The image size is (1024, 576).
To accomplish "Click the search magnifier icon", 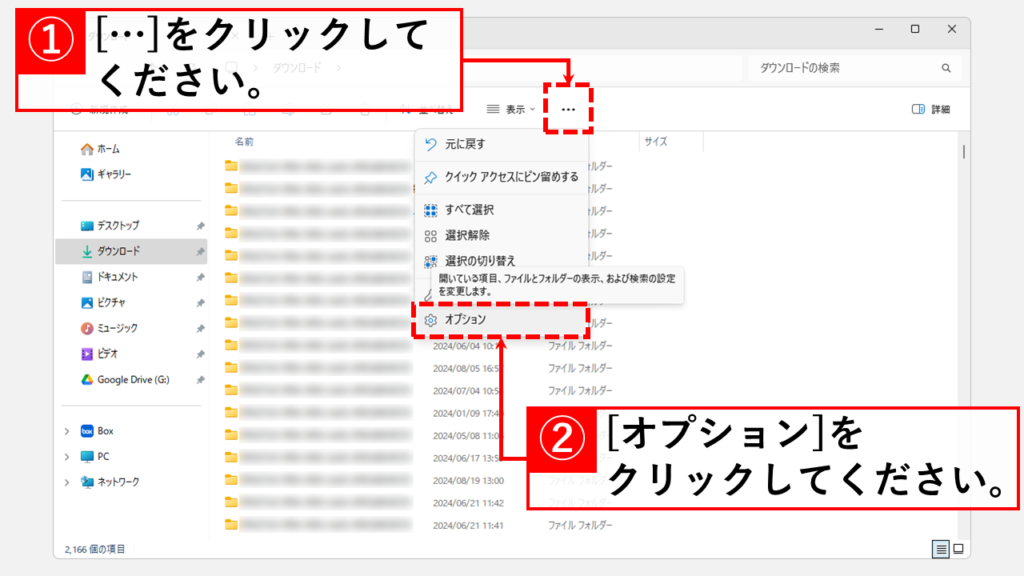I will 945,68.
